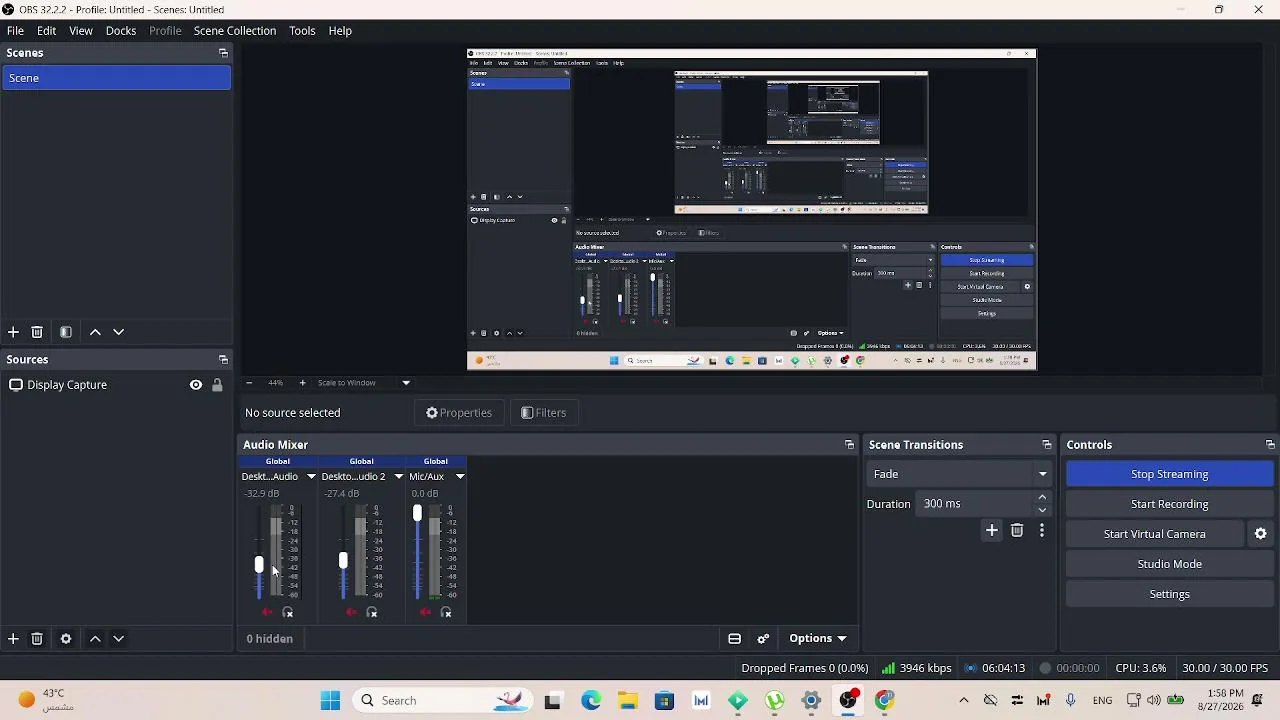
Task: Add a new scene with the plus icon
Action: (x=13, y=332)
